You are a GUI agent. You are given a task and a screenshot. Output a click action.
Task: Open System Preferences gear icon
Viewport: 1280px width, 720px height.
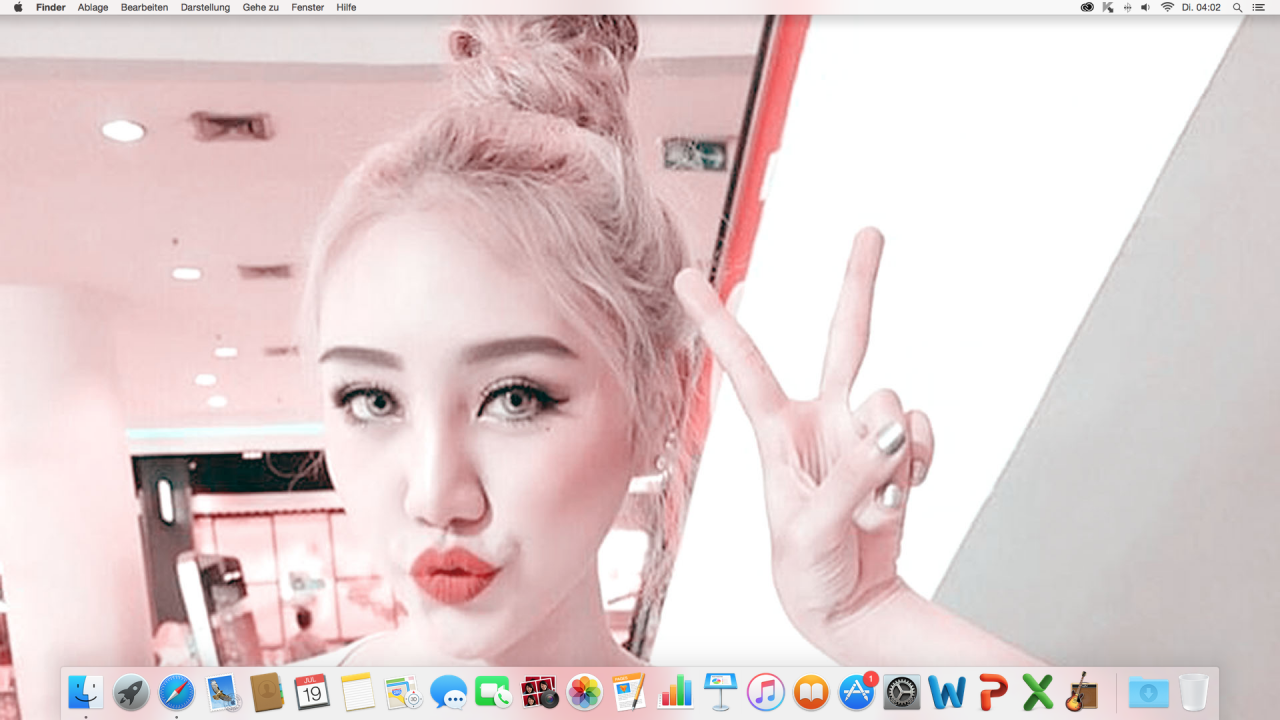click(902, 692)
